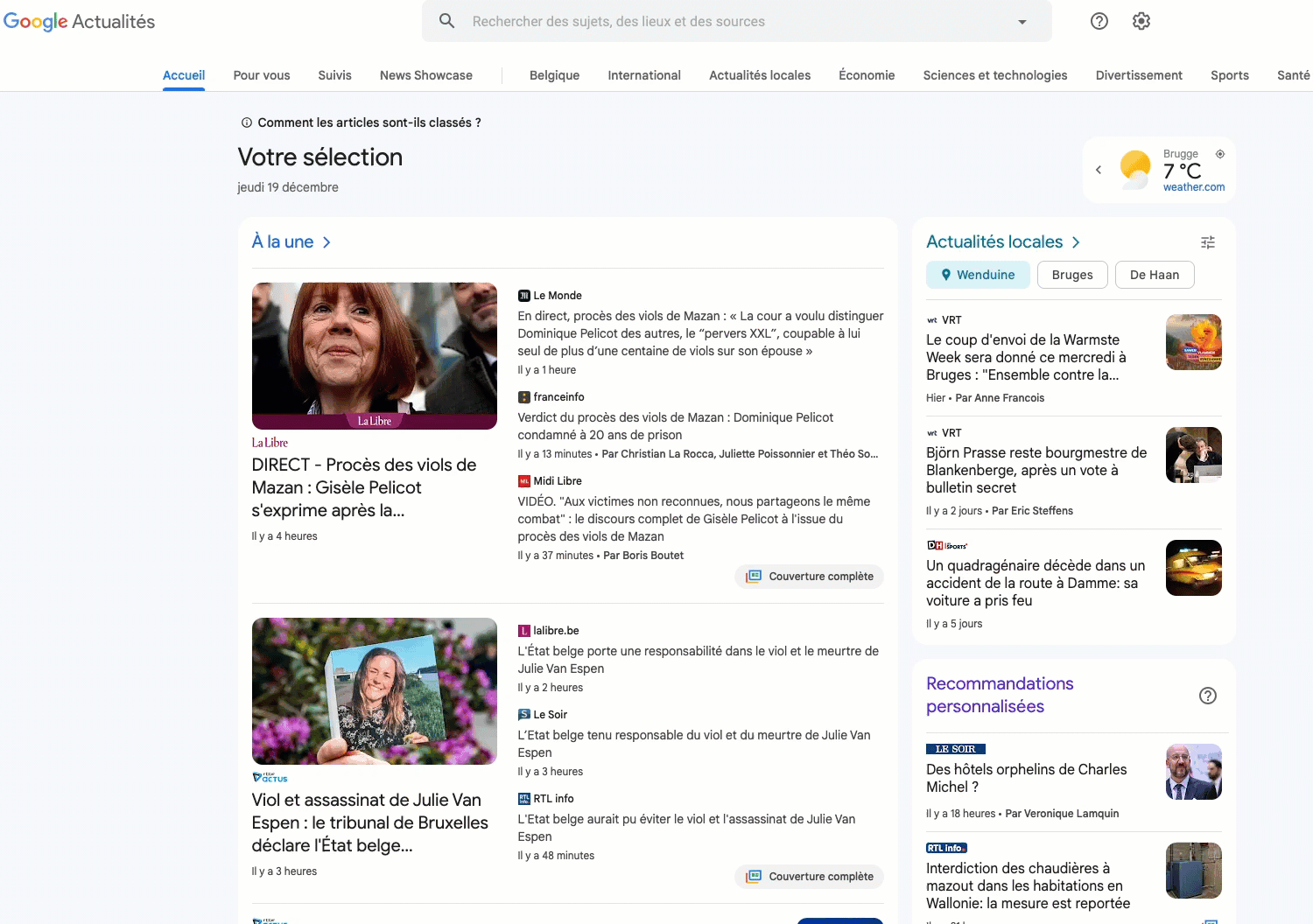
Task: Open weather.com link
Action: (1194, 187)
